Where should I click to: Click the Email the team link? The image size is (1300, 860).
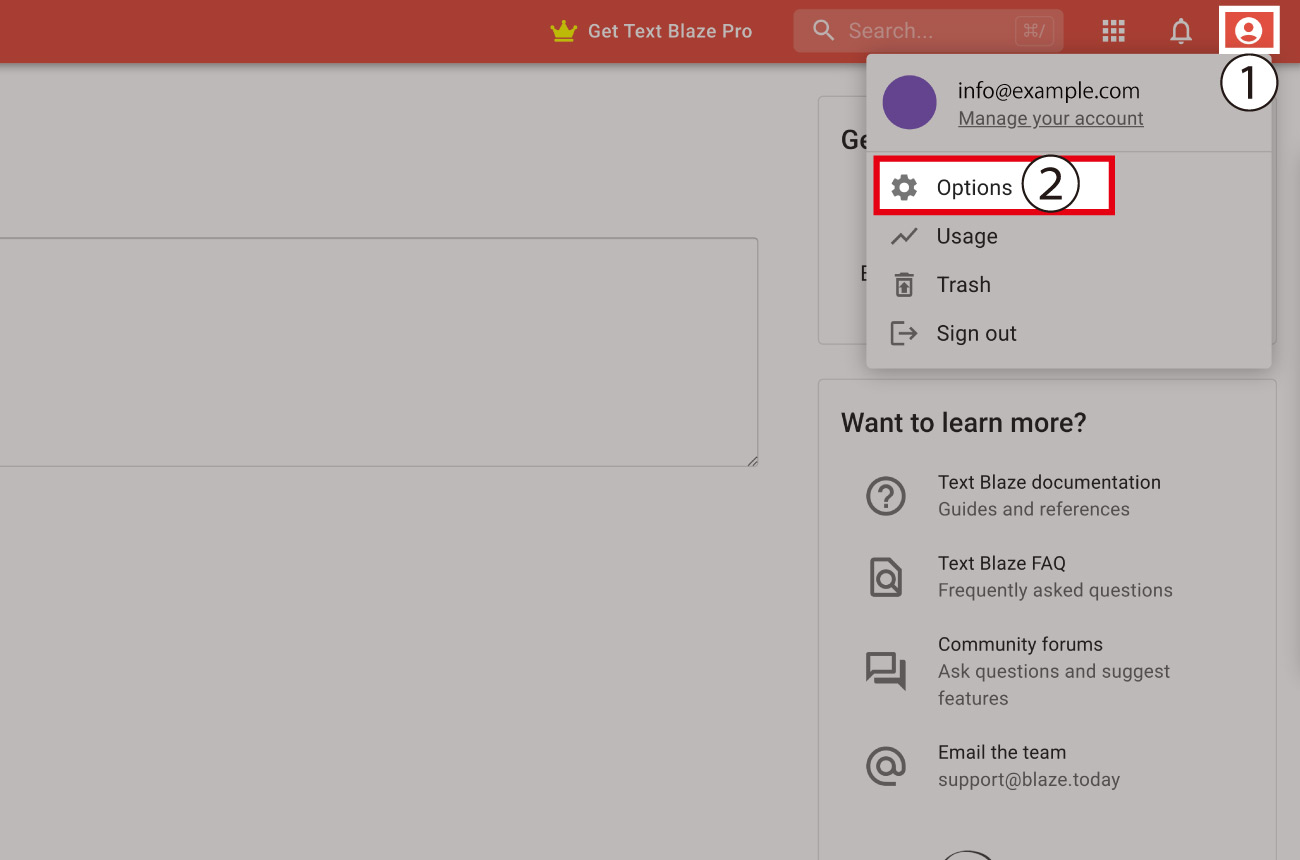pos(1002,752)
